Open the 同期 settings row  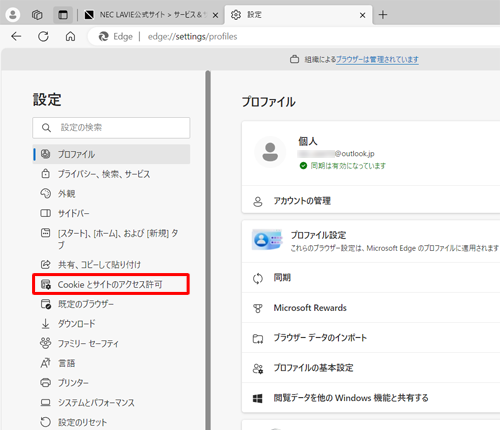371,278
